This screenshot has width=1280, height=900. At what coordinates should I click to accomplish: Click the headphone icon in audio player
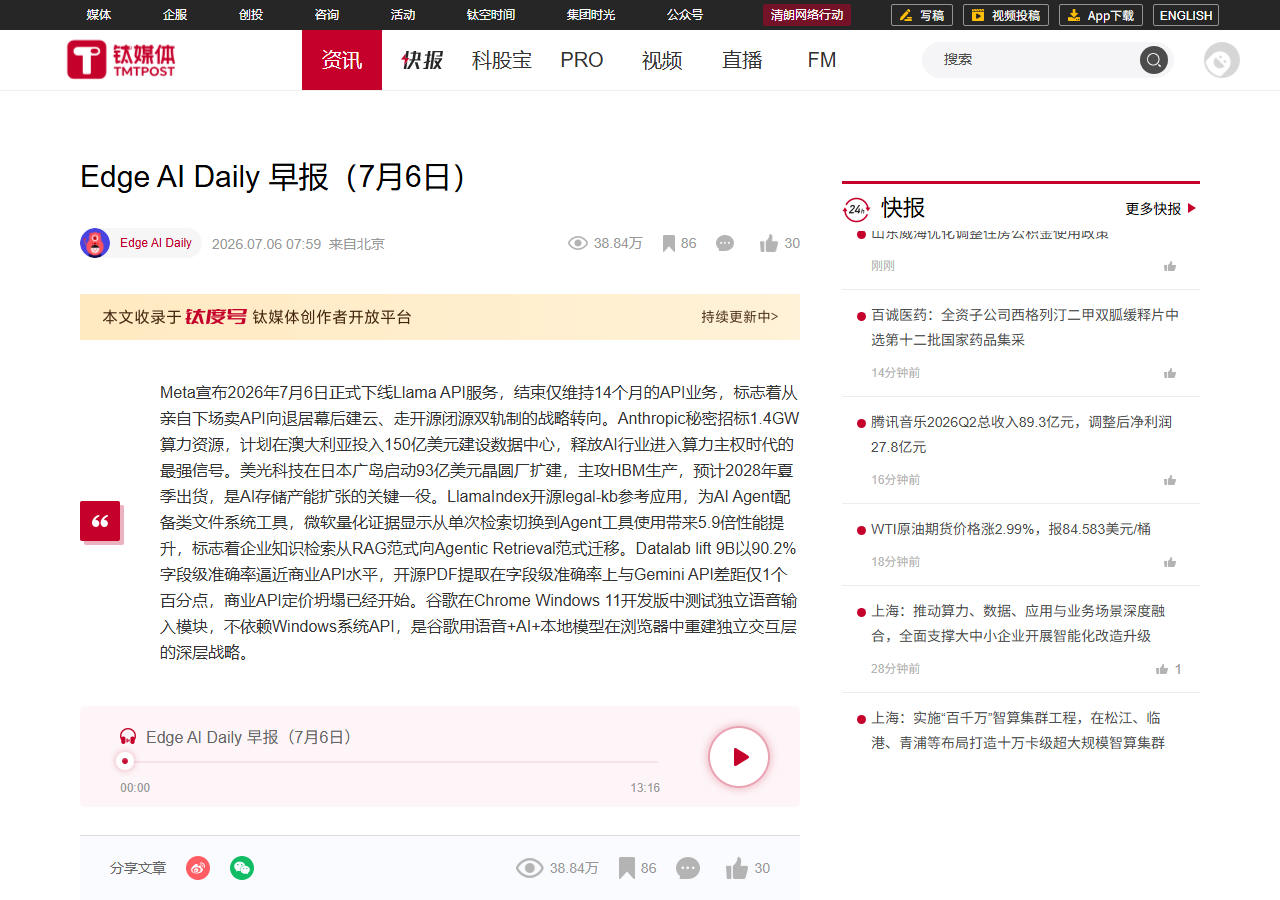(128, 737)
